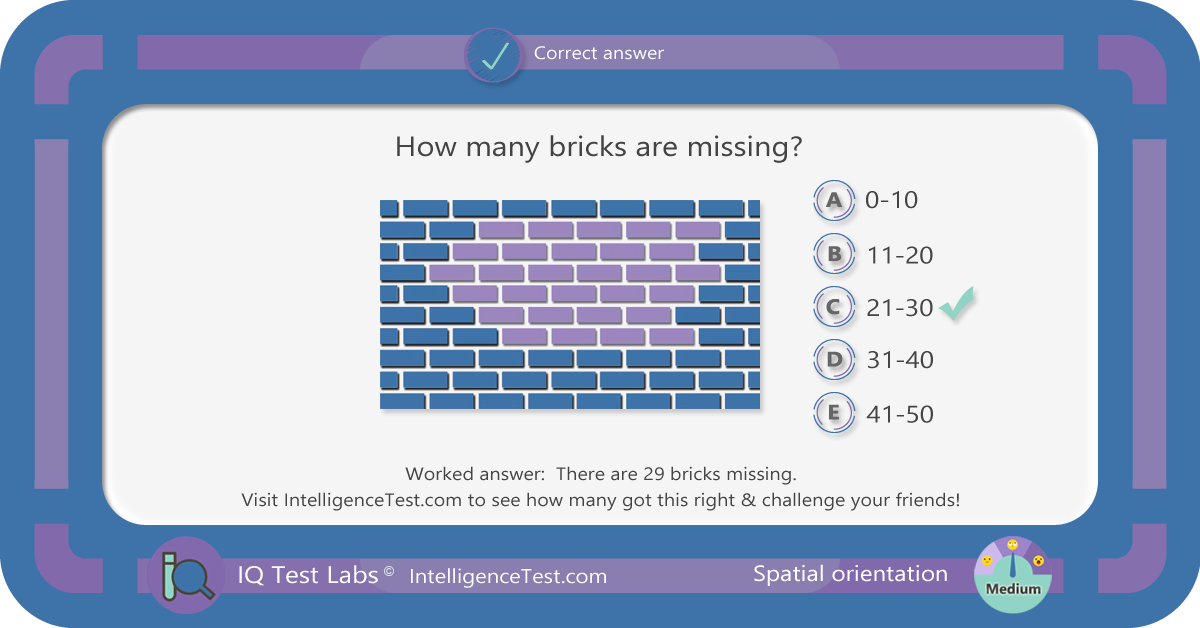Choose answer B circle for 11-20
This screenshot has height=628, width=1200.
click(x=834, y=254)
